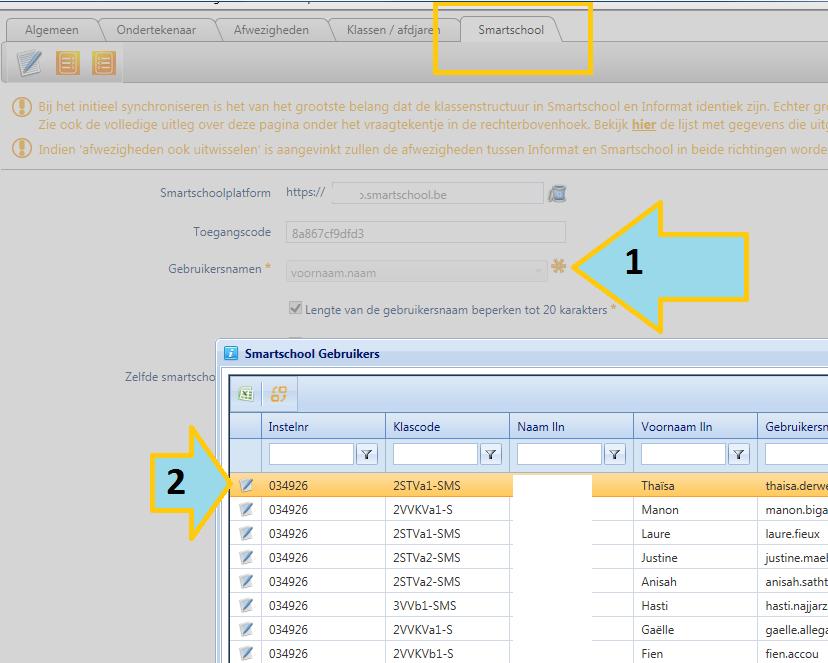828x663 pixels.
Task: Open filter options for Klascode column
Action: tap(491, 454)
